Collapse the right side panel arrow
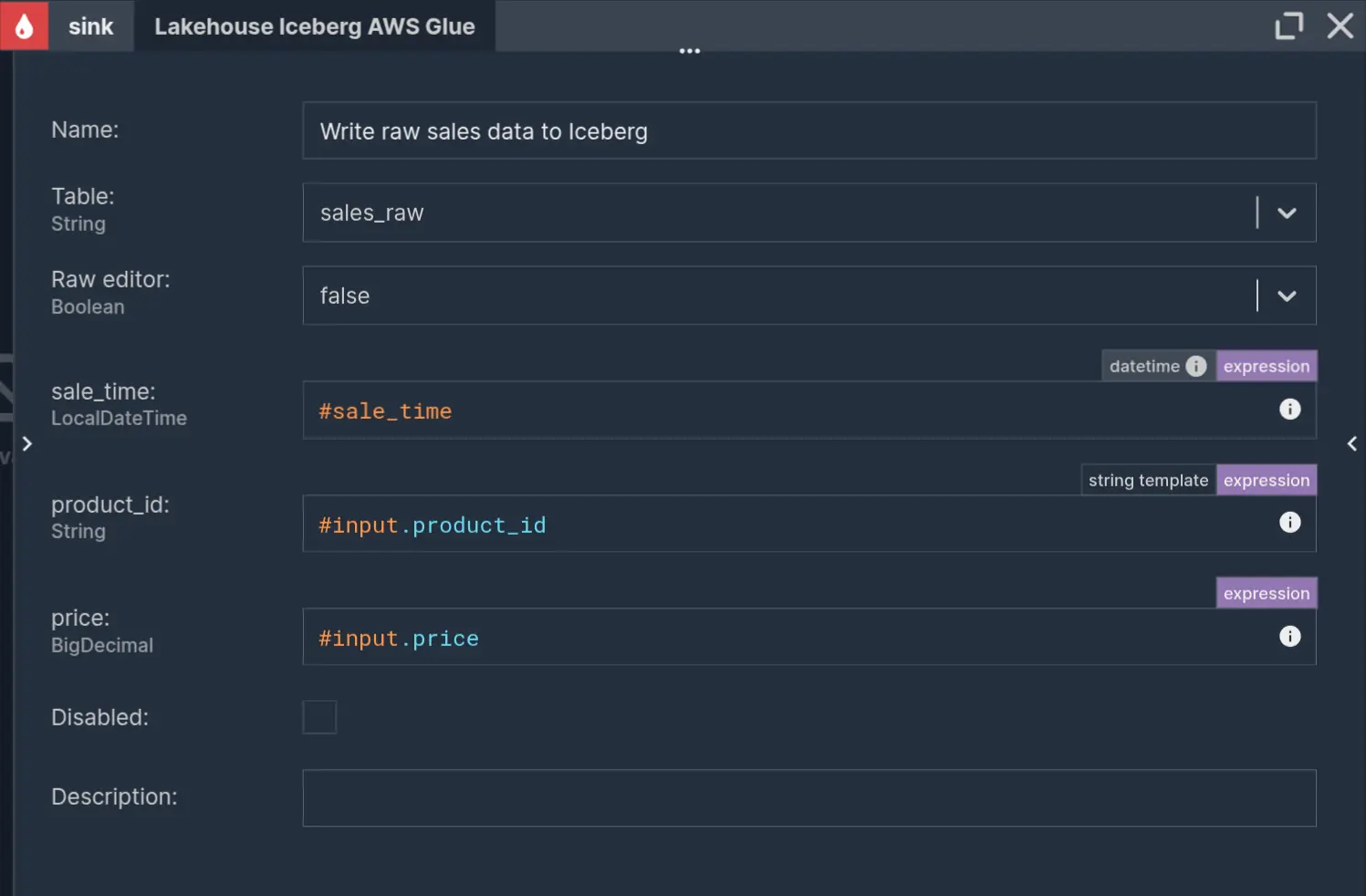Screen dimensions: 1366x896 tap(1351, 443)
